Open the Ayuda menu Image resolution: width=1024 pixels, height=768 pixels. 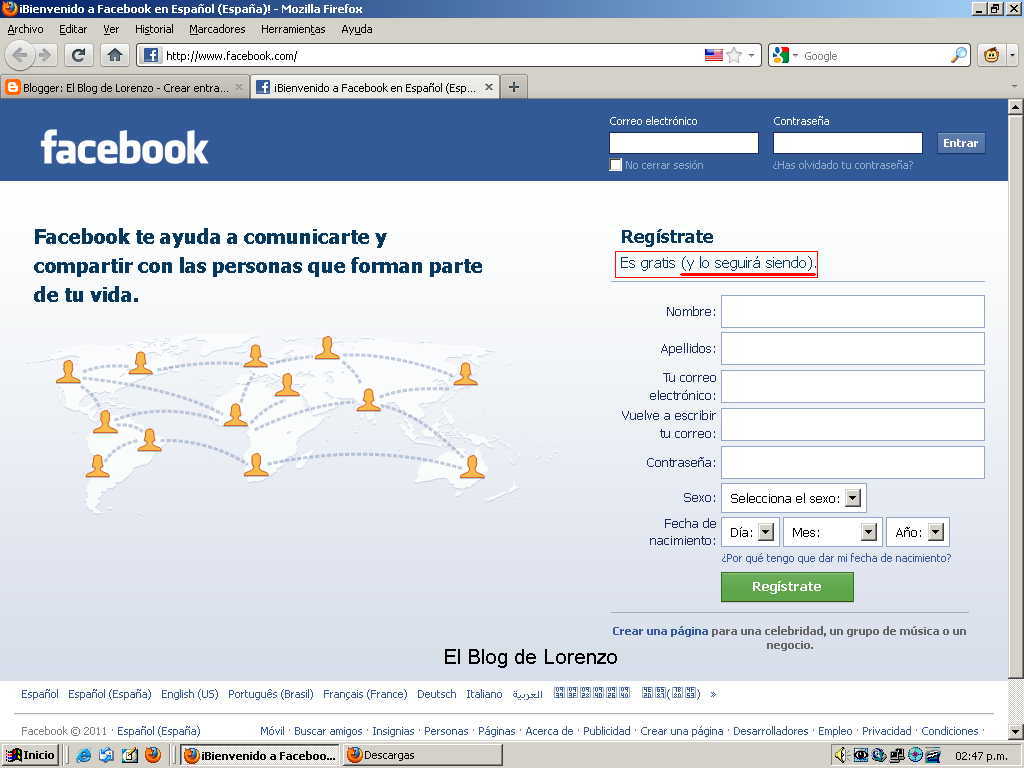point(357,29)
